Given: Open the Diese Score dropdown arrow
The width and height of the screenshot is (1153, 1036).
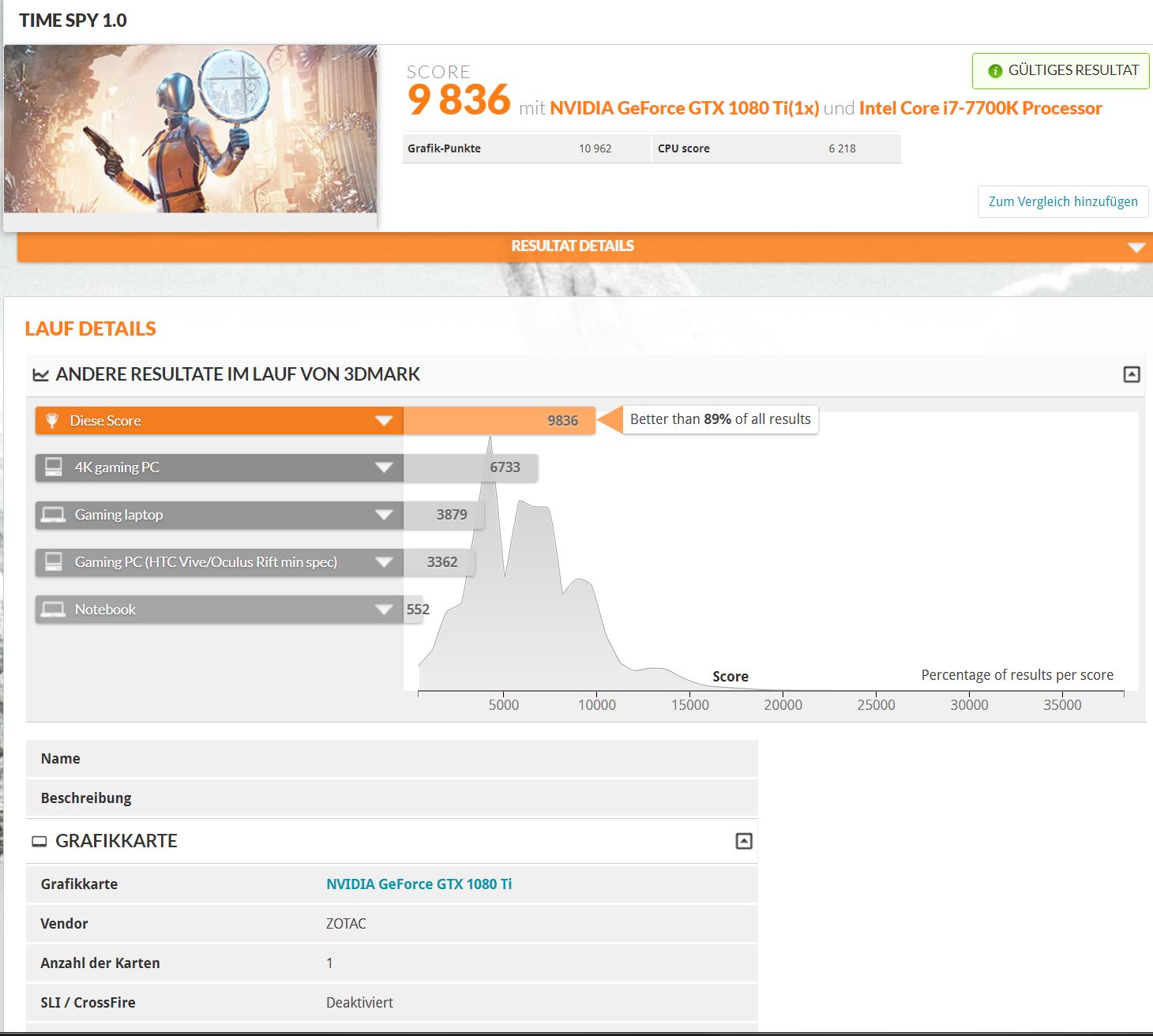Looking at the screenshot, I should pos(384,421).
